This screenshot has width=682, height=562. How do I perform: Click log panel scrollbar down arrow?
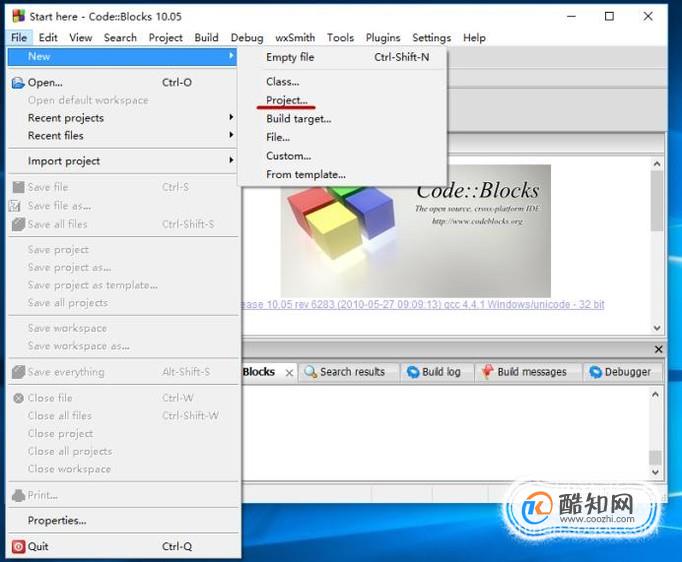655,472
